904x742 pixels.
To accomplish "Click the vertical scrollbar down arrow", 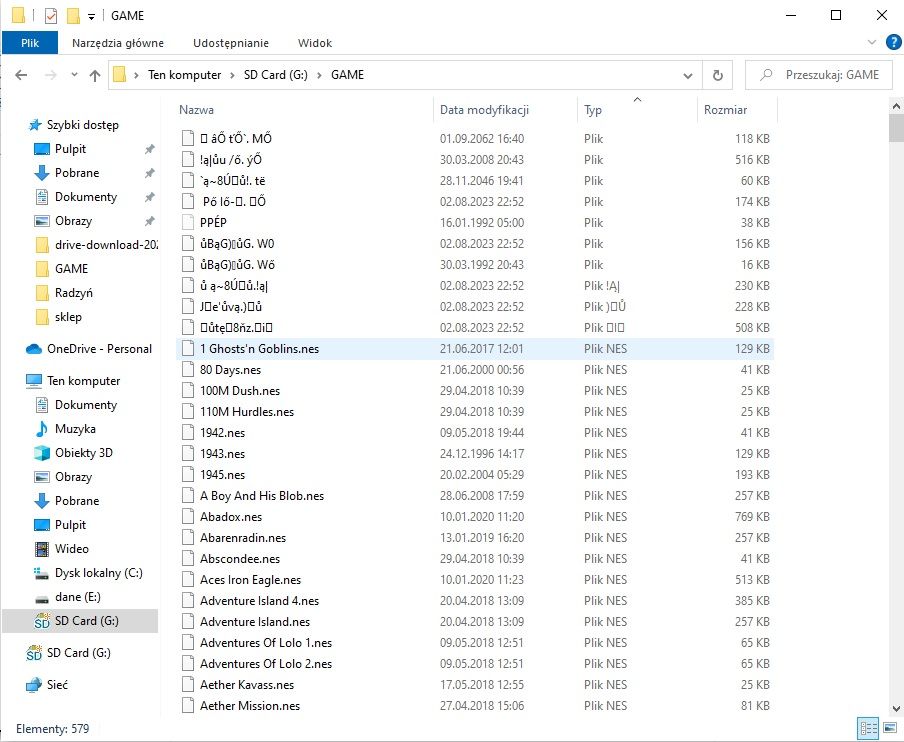I will coord(896,709).
